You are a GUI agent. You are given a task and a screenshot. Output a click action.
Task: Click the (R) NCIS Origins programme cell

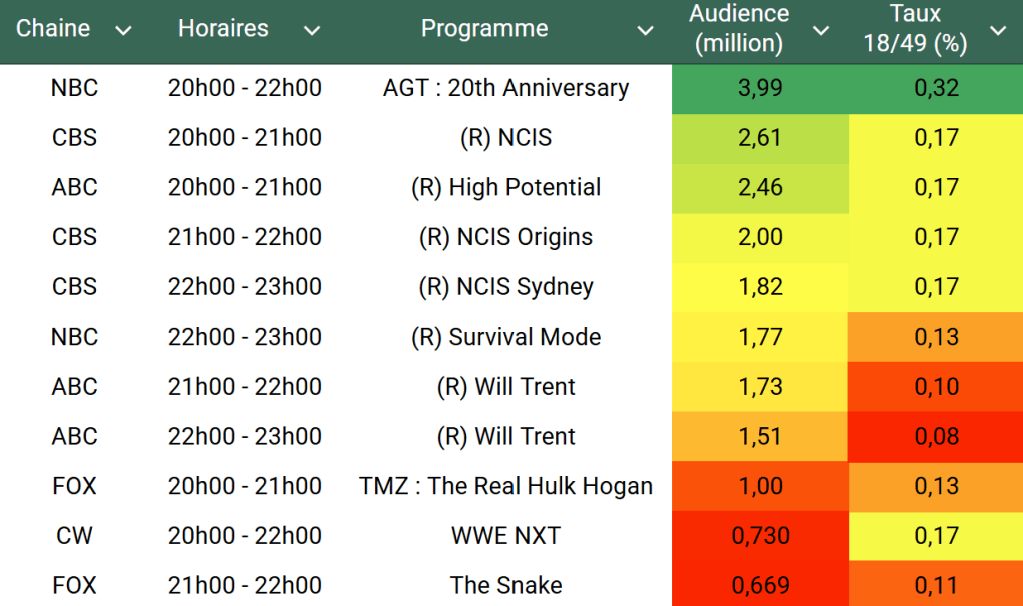click(x=505, y=237)
